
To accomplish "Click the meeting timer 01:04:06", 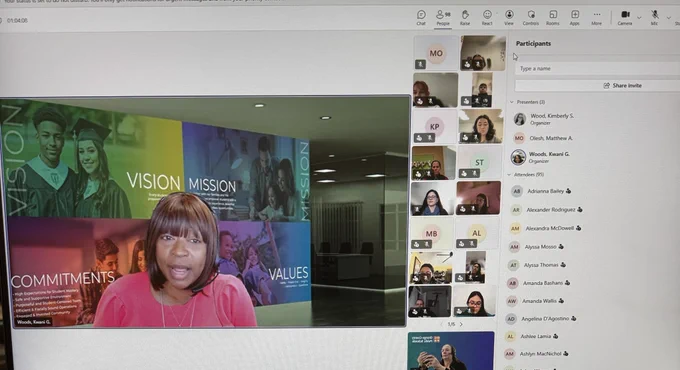I will (17, 20).
